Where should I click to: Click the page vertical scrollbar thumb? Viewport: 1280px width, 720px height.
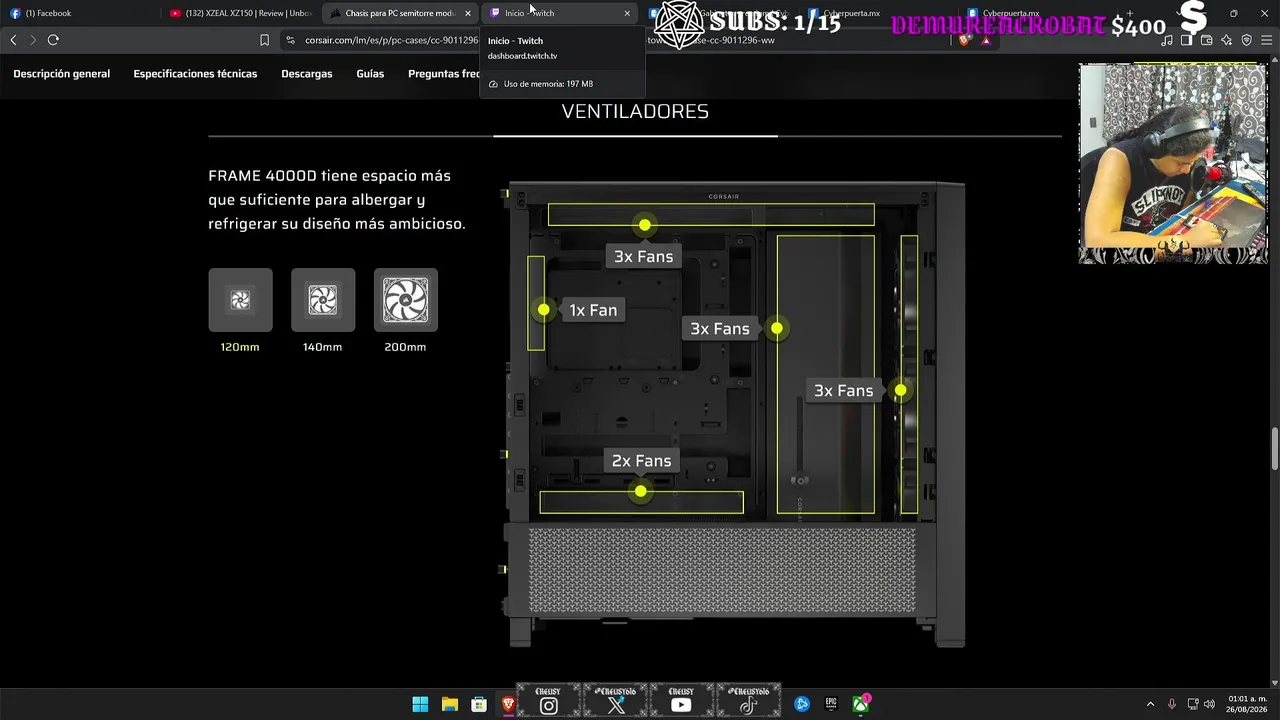pos(1275,449)
